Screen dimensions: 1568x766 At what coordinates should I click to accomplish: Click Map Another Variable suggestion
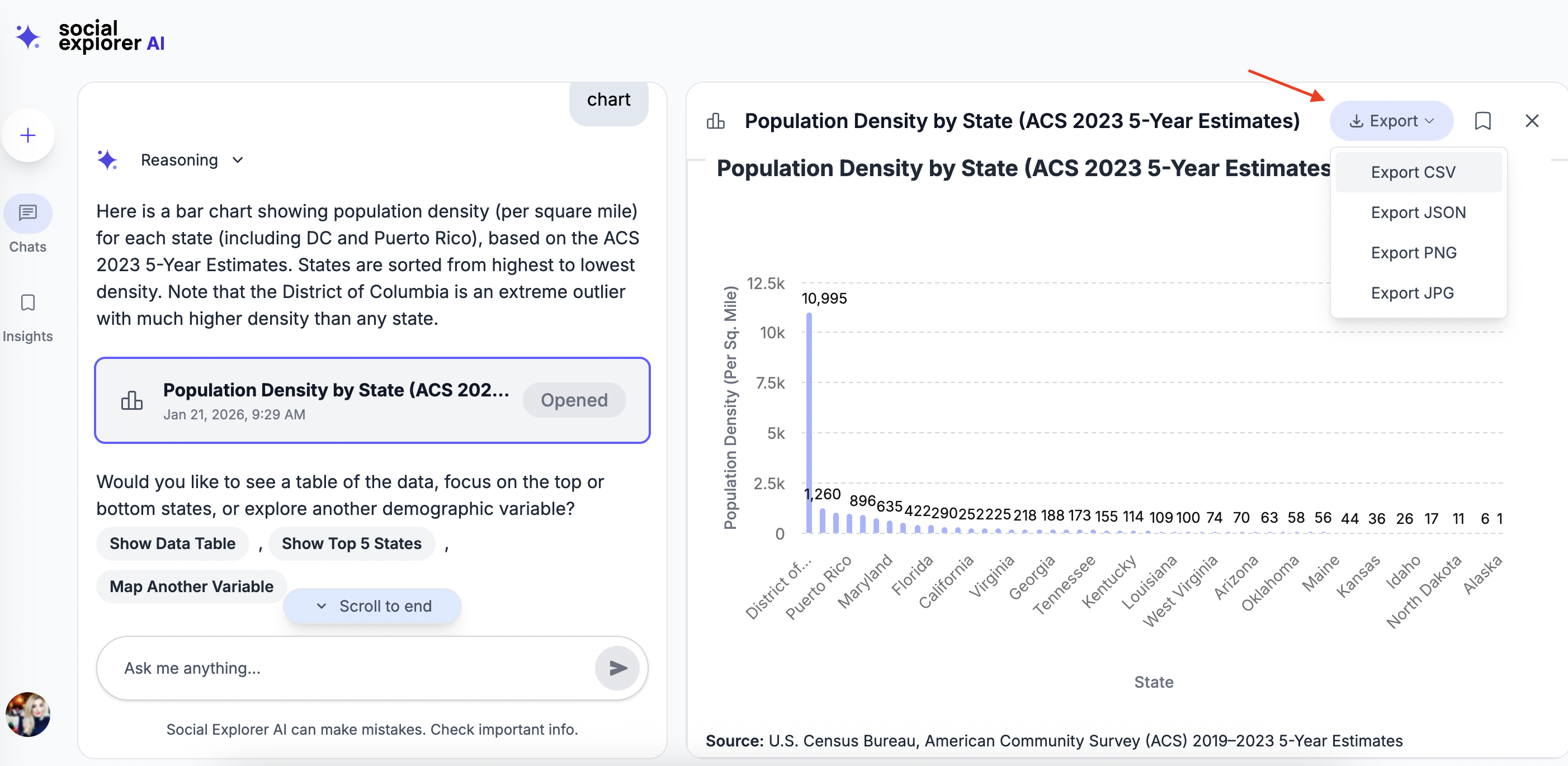pos(191,587)
